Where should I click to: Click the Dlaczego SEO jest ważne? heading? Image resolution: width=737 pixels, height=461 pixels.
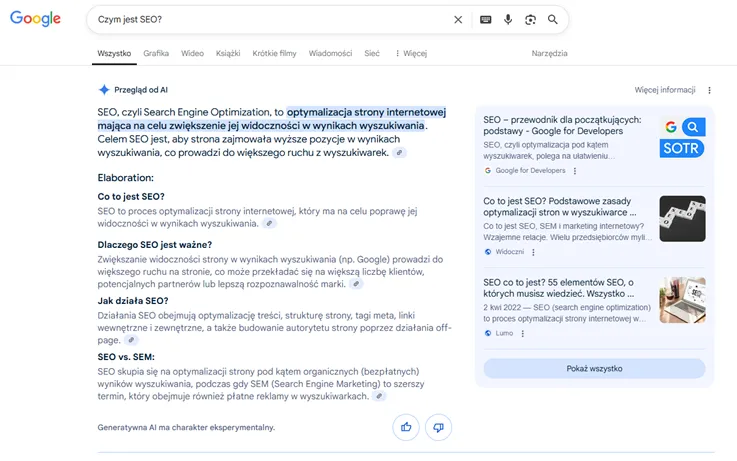point(155,245)
